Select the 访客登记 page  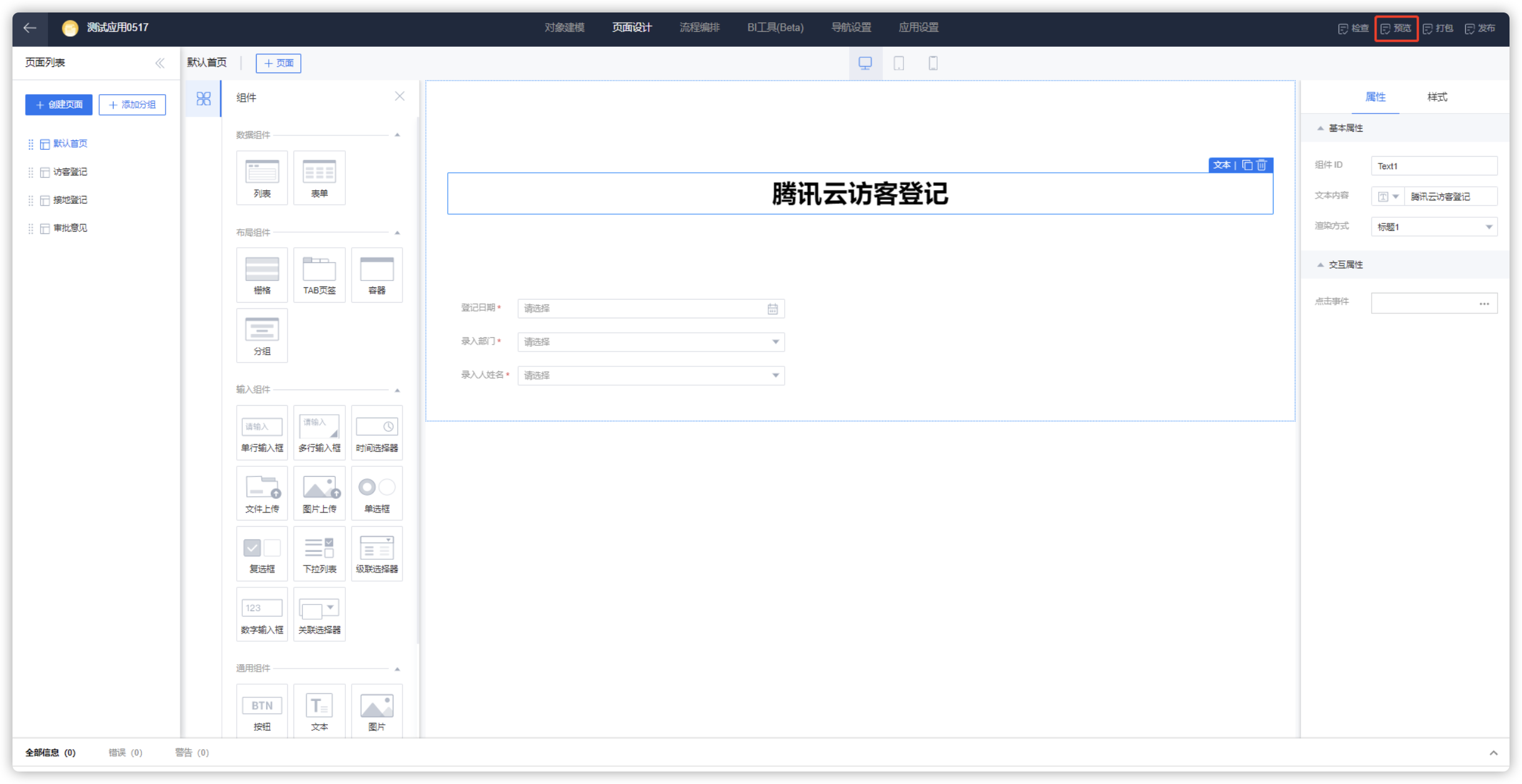pos(70,172)
